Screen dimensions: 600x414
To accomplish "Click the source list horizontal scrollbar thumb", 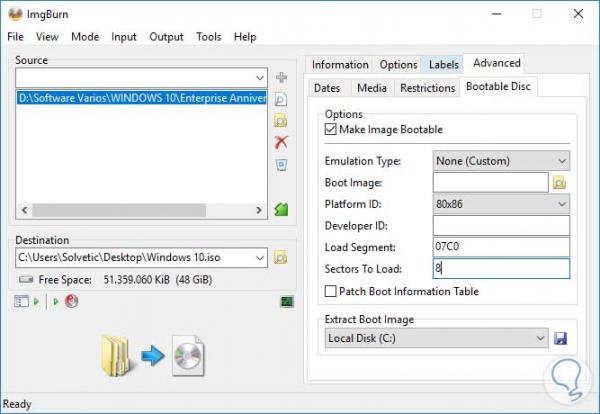I will click(x=119, y=210).
